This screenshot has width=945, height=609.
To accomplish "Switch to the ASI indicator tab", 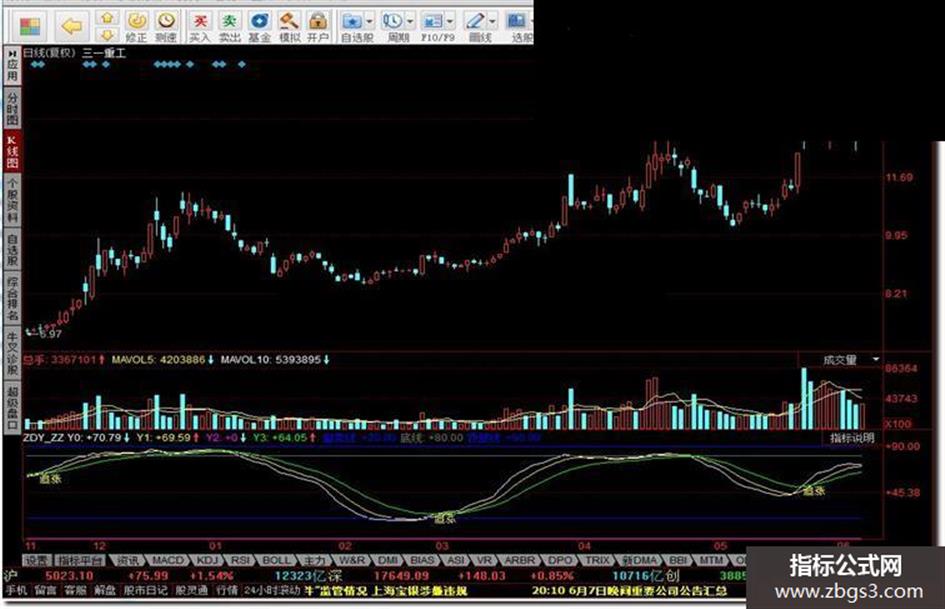I will (456, 561).
